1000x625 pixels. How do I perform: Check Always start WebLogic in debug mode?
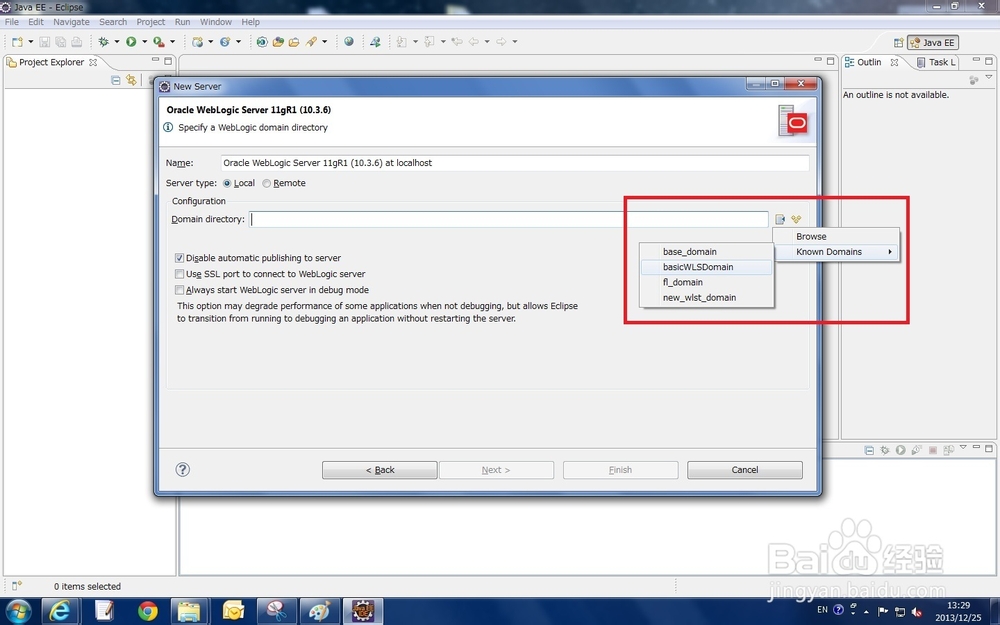(x=179, y=290)
